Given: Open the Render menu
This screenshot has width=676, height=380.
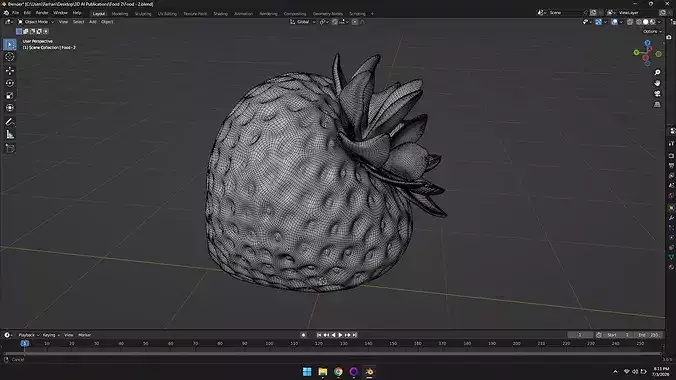Looking at the screenshot, I should tap(42, 13).
